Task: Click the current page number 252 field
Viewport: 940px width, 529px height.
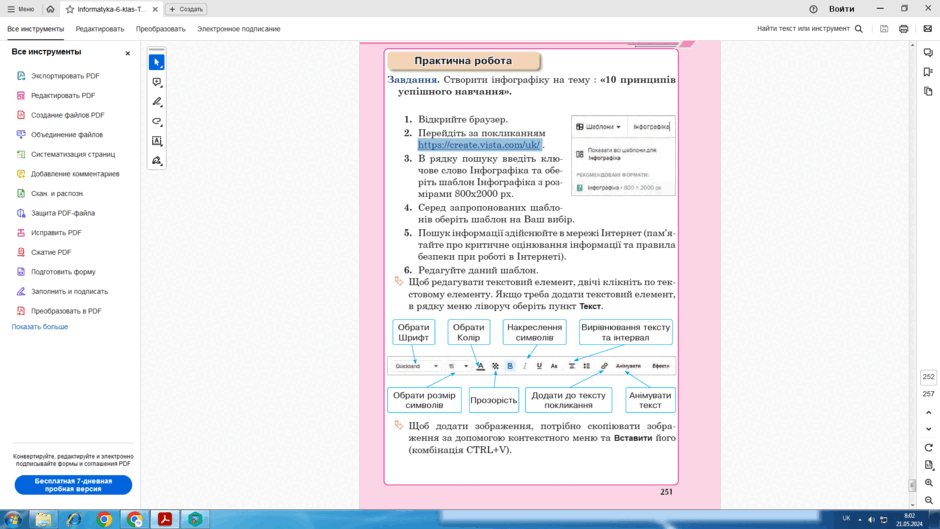Action: coord(928,377)
